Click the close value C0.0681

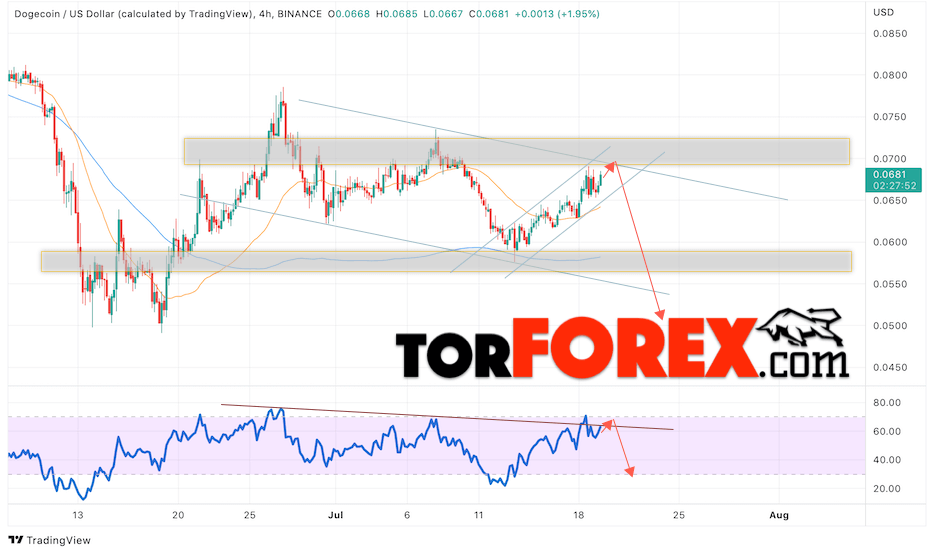tap(489, 14)
